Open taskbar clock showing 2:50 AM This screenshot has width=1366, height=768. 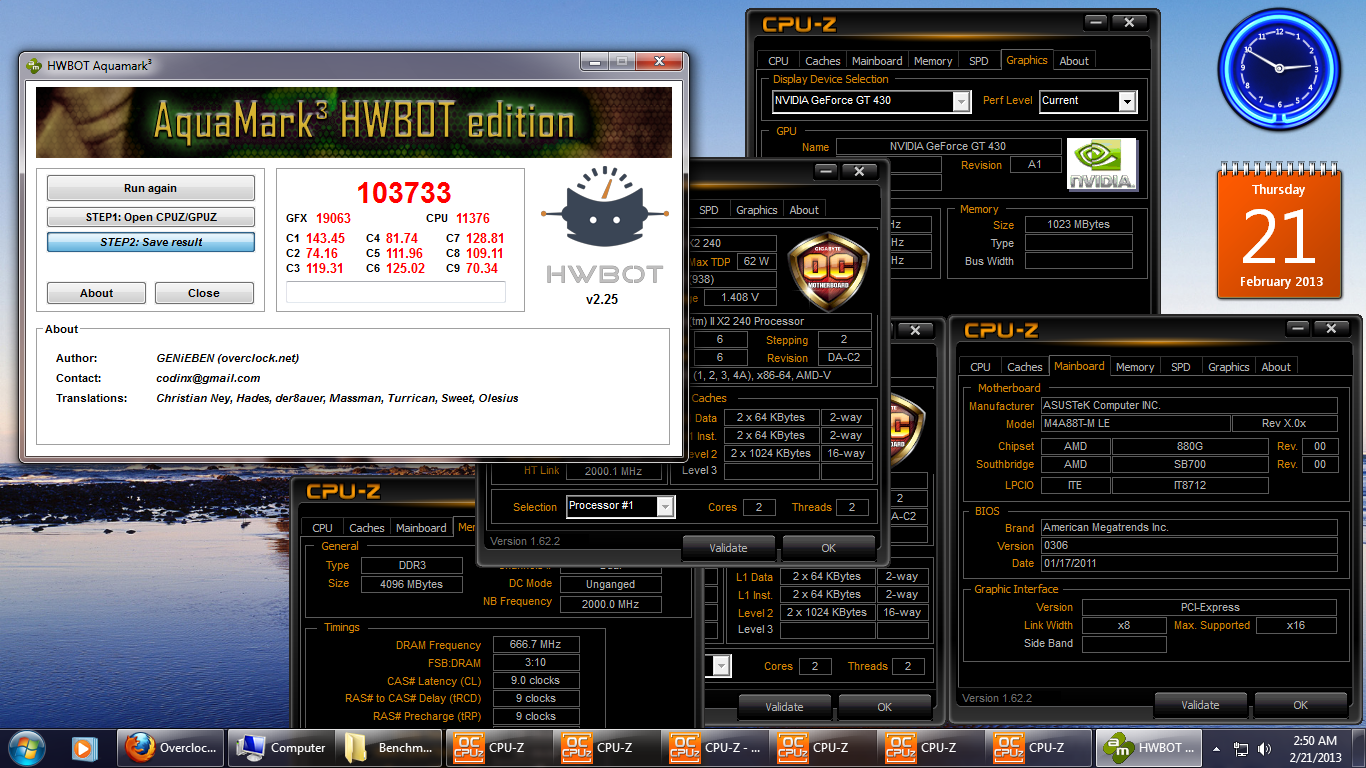[1313, 748]
